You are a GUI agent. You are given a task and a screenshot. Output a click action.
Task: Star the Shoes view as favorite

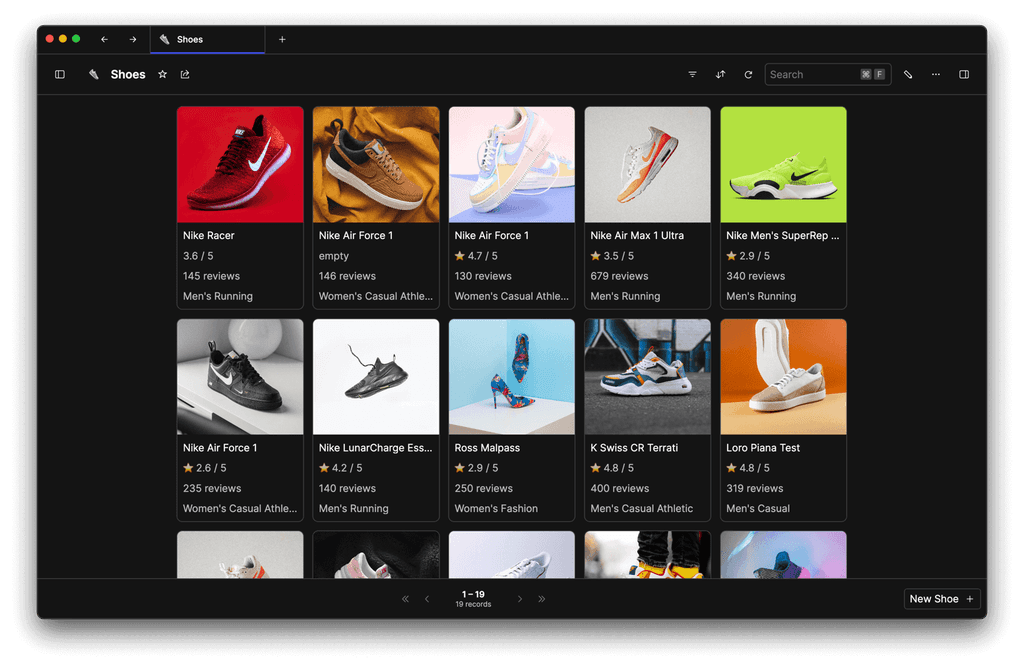(x=162, y=74)
